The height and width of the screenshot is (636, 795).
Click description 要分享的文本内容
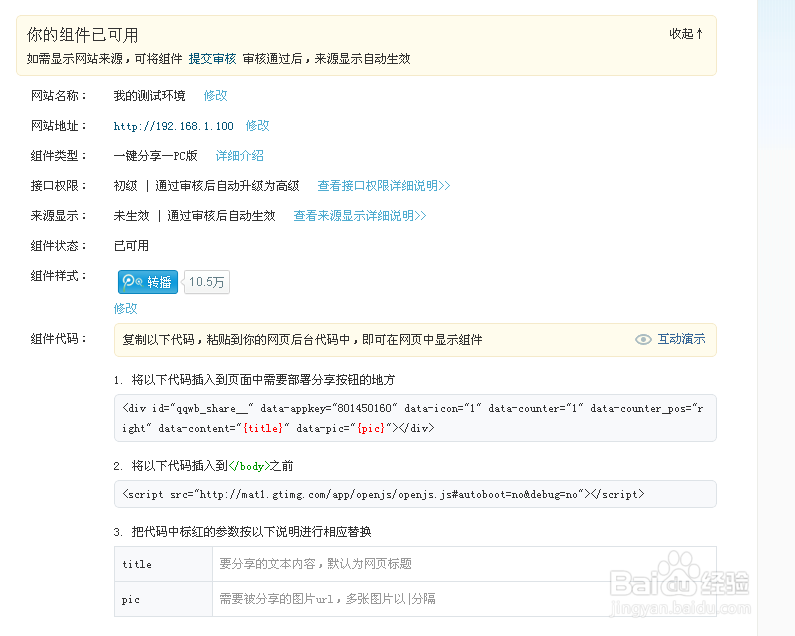pyautogui.click(x=315, y=564)
